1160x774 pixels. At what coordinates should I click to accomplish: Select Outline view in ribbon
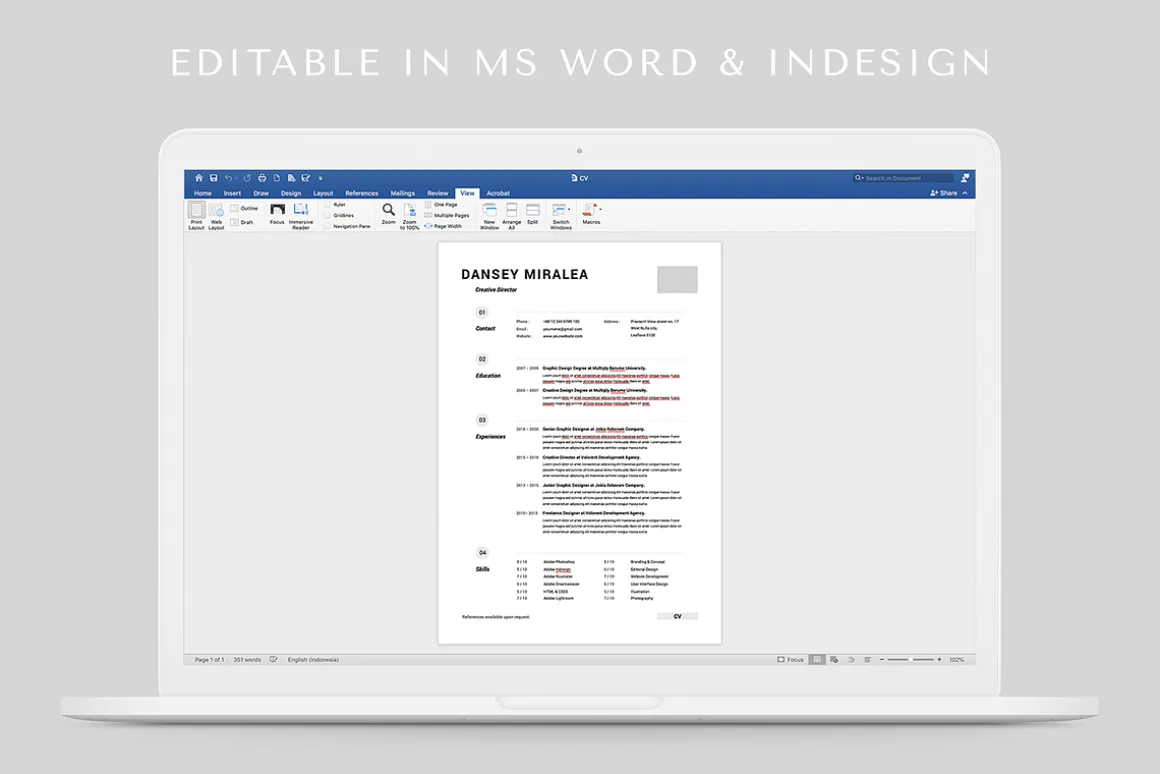point(244,208)
